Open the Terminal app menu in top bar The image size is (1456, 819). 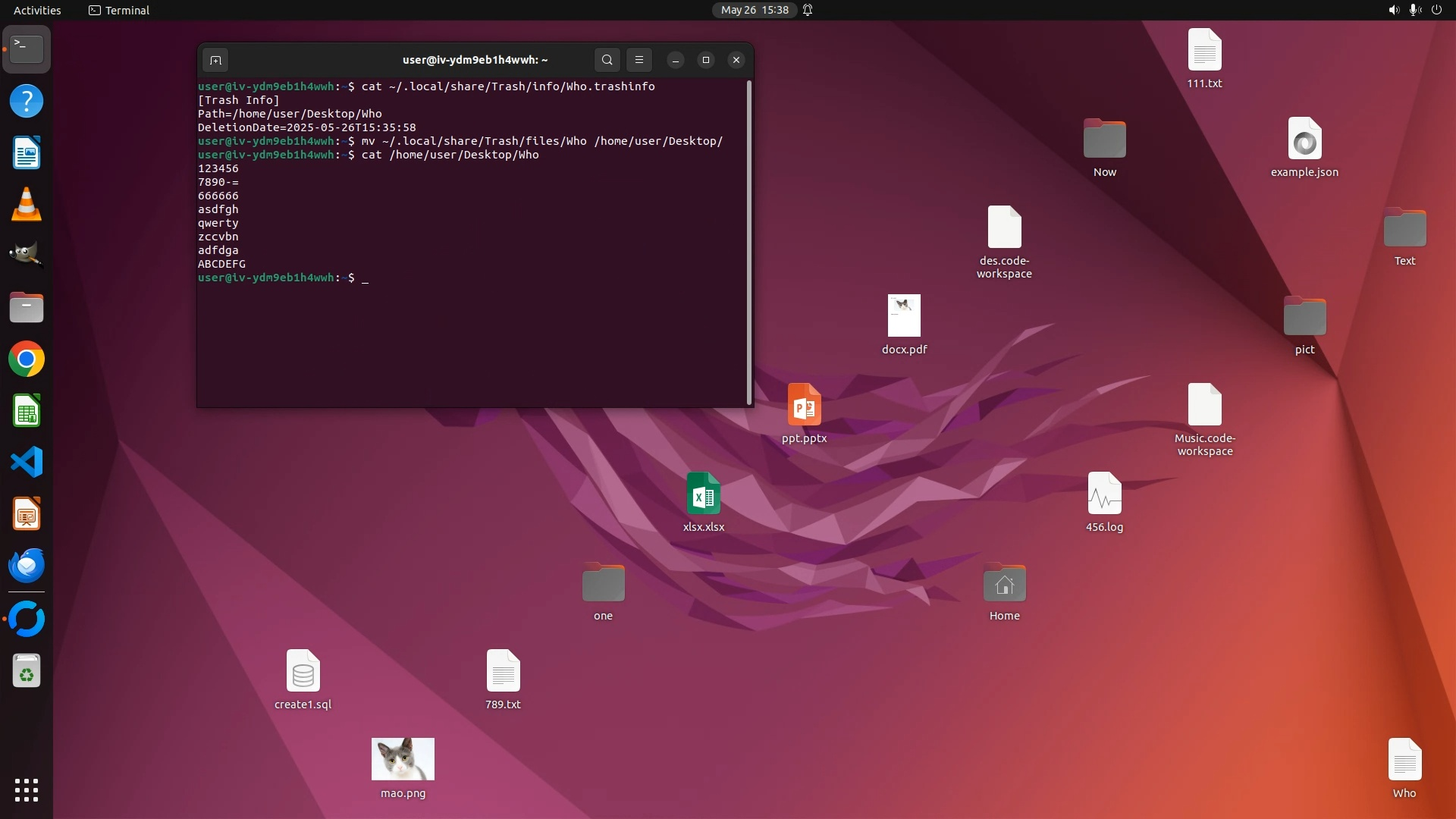(119, 10)
